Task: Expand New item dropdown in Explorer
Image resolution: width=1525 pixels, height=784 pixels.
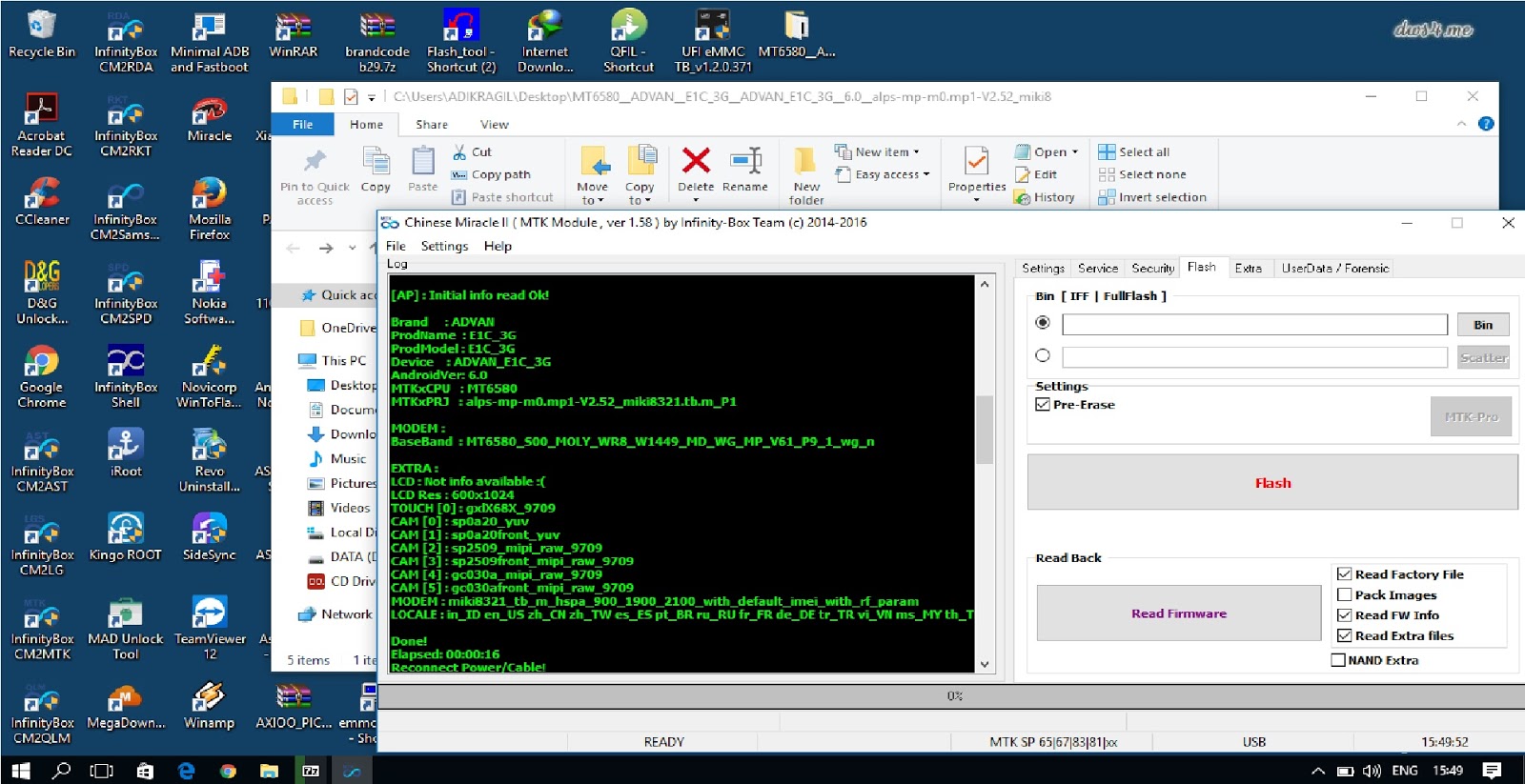Action: (x=917, y=152)
